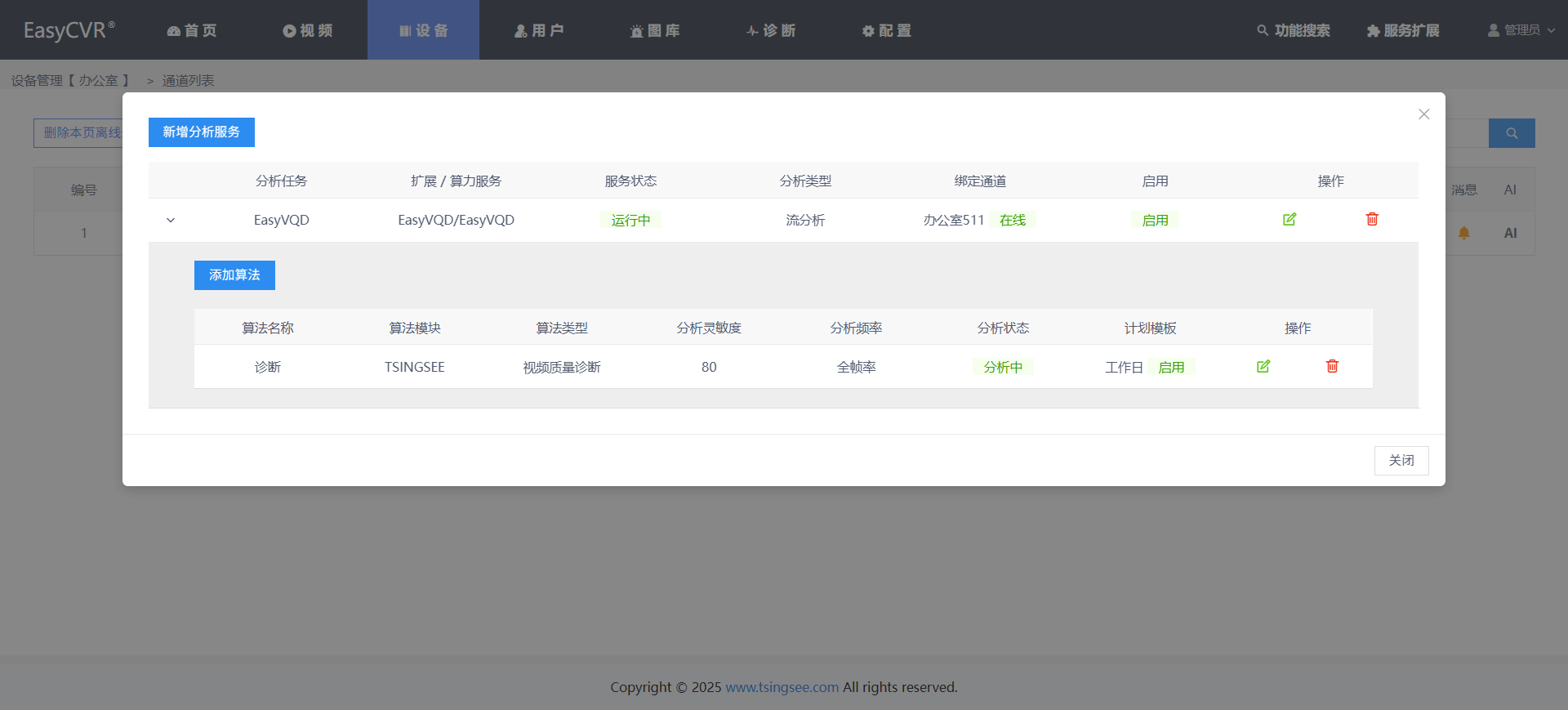1568x710 pixels.
Task: Open the 用户 users tab
Action: (539, 30)
